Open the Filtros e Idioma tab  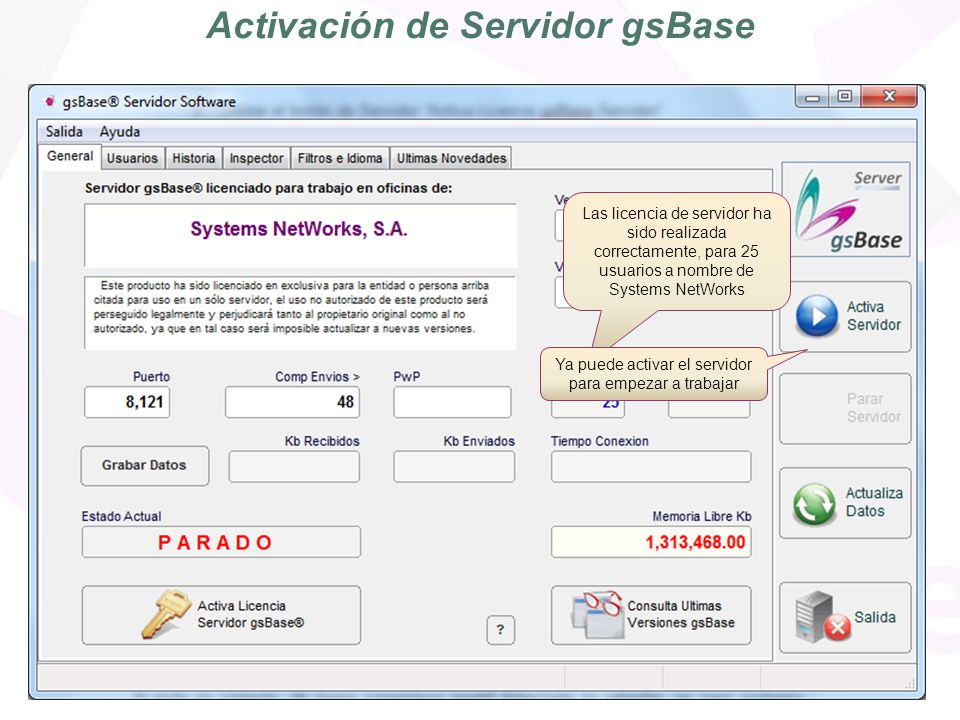point(340,158)
